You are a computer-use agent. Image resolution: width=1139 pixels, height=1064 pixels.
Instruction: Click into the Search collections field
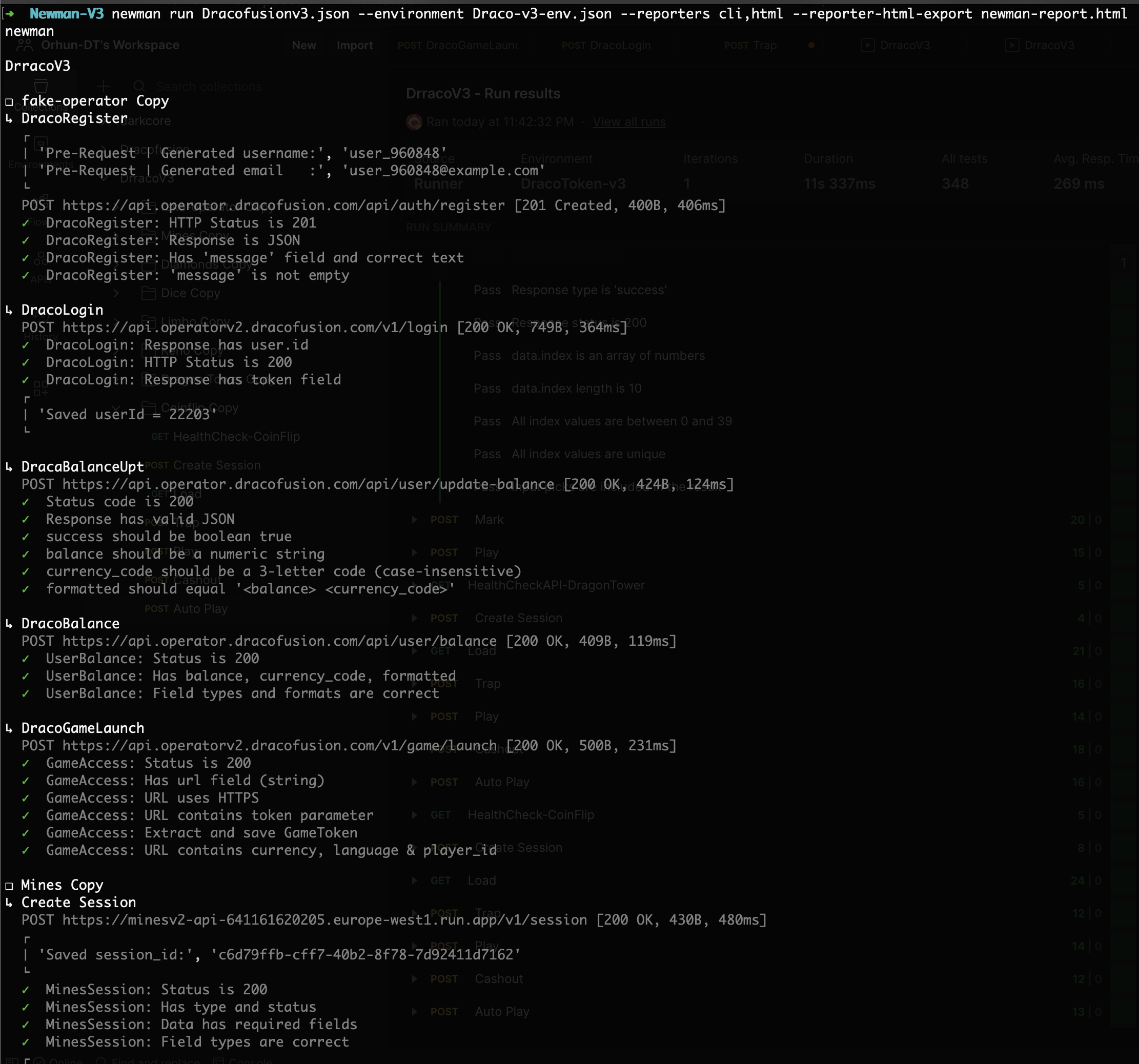209,86
